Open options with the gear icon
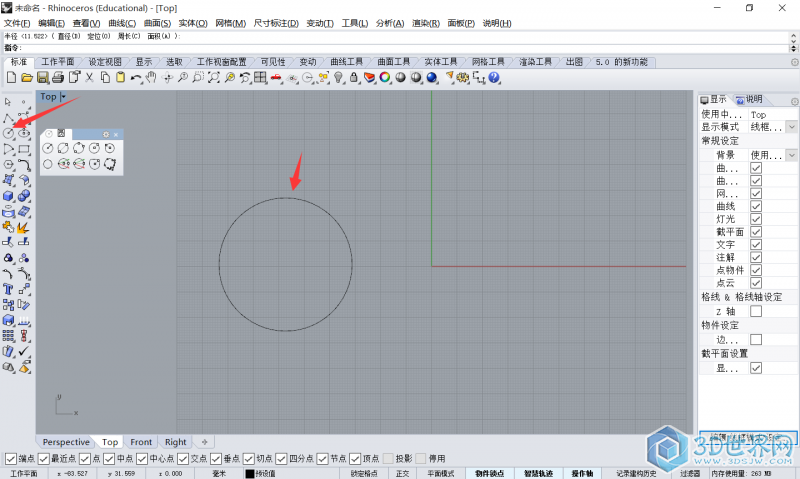This screenshot has height=479, width=800. click(x=463, y=78)
